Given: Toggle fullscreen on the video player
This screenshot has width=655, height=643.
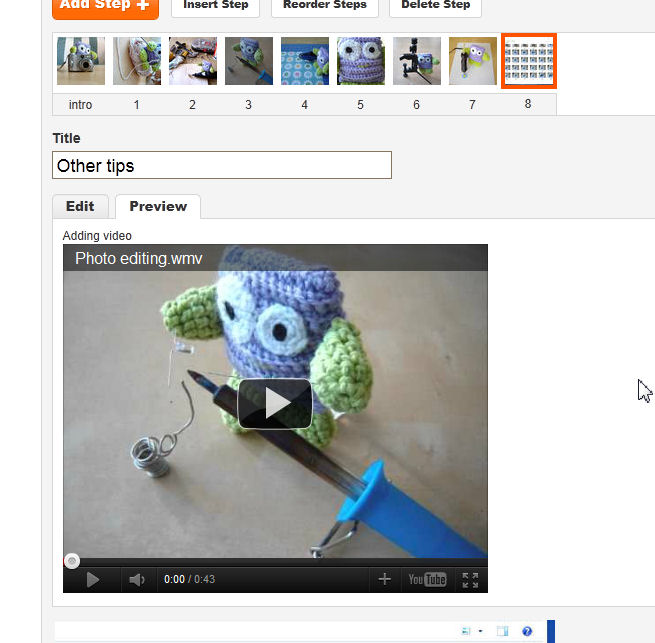Looking at the screenshot, I should 470,580.
